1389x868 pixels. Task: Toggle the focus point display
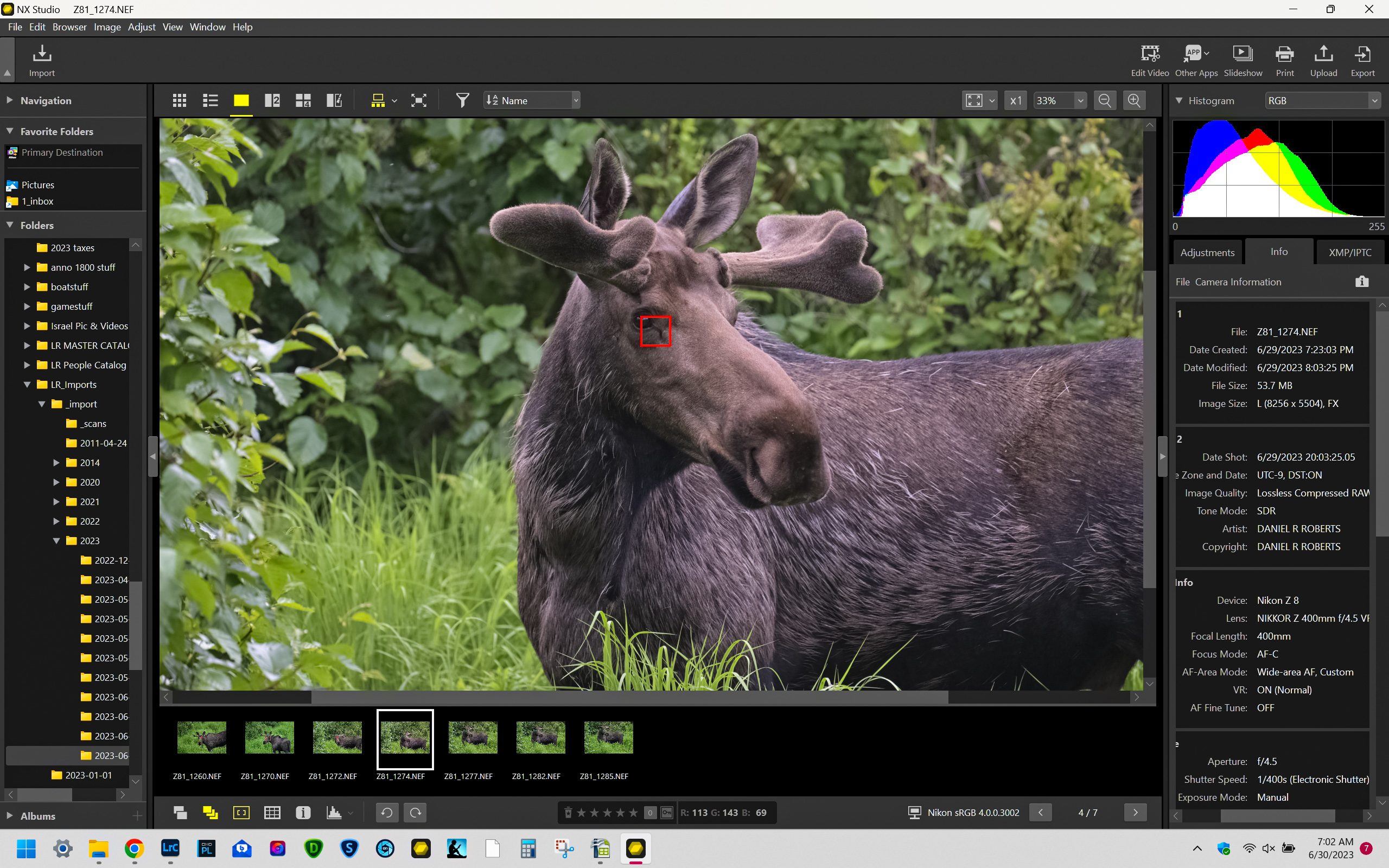click(x=241, y=812)
